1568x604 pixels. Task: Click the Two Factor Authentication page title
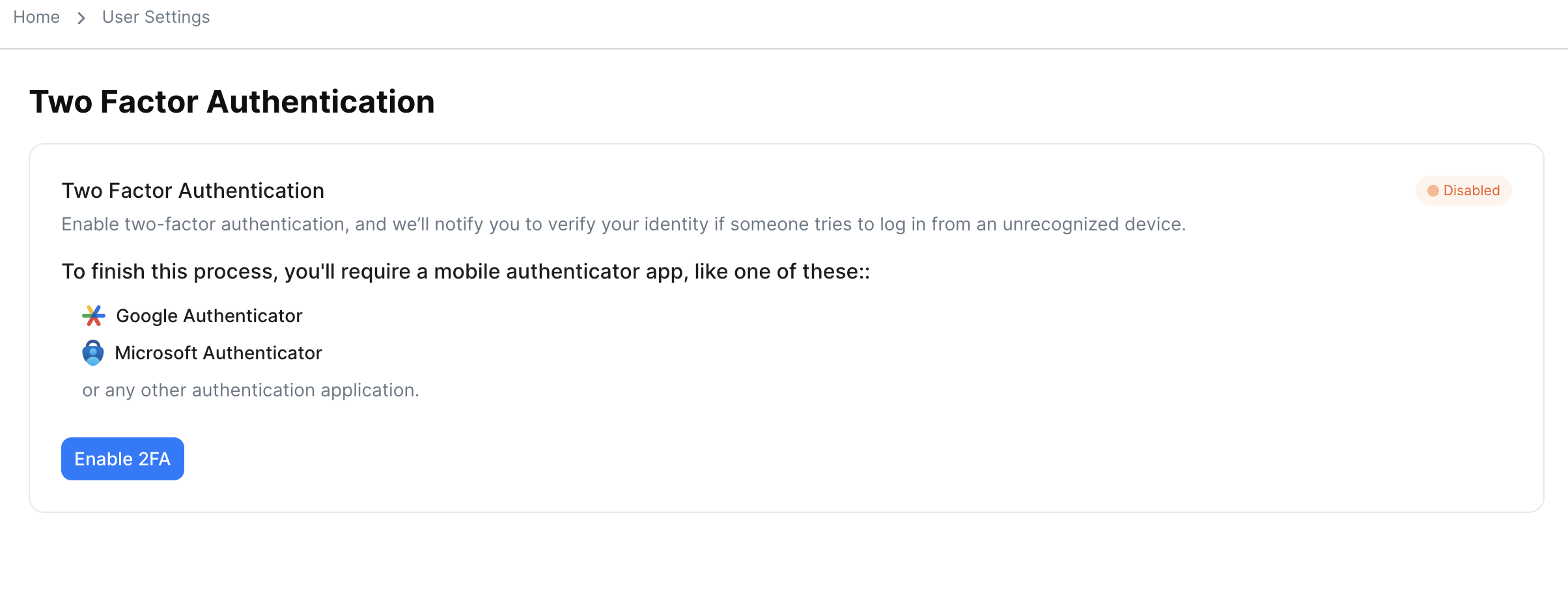coord(232,102)
